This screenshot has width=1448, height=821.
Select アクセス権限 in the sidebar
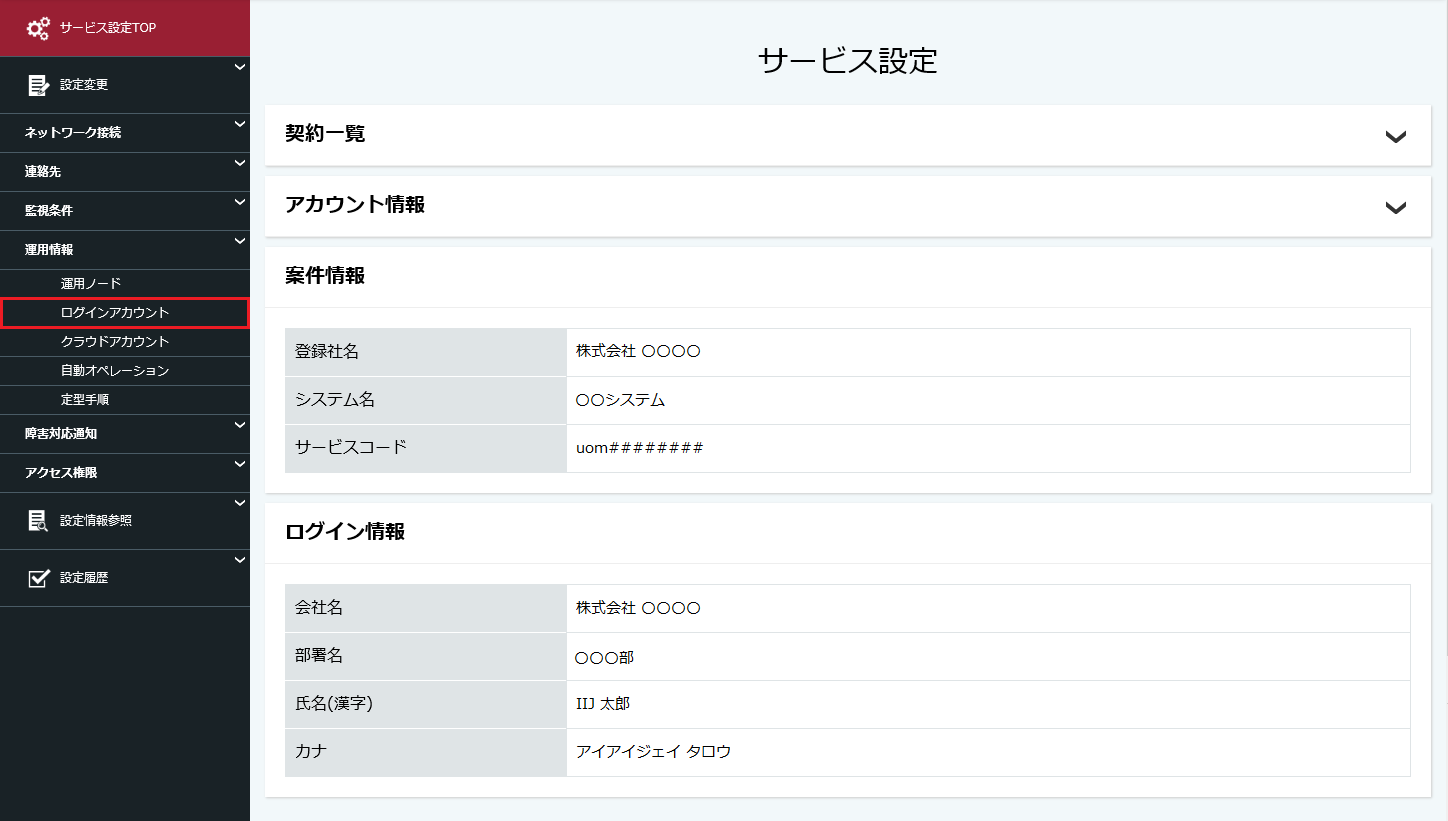click(x=125, y=473)
